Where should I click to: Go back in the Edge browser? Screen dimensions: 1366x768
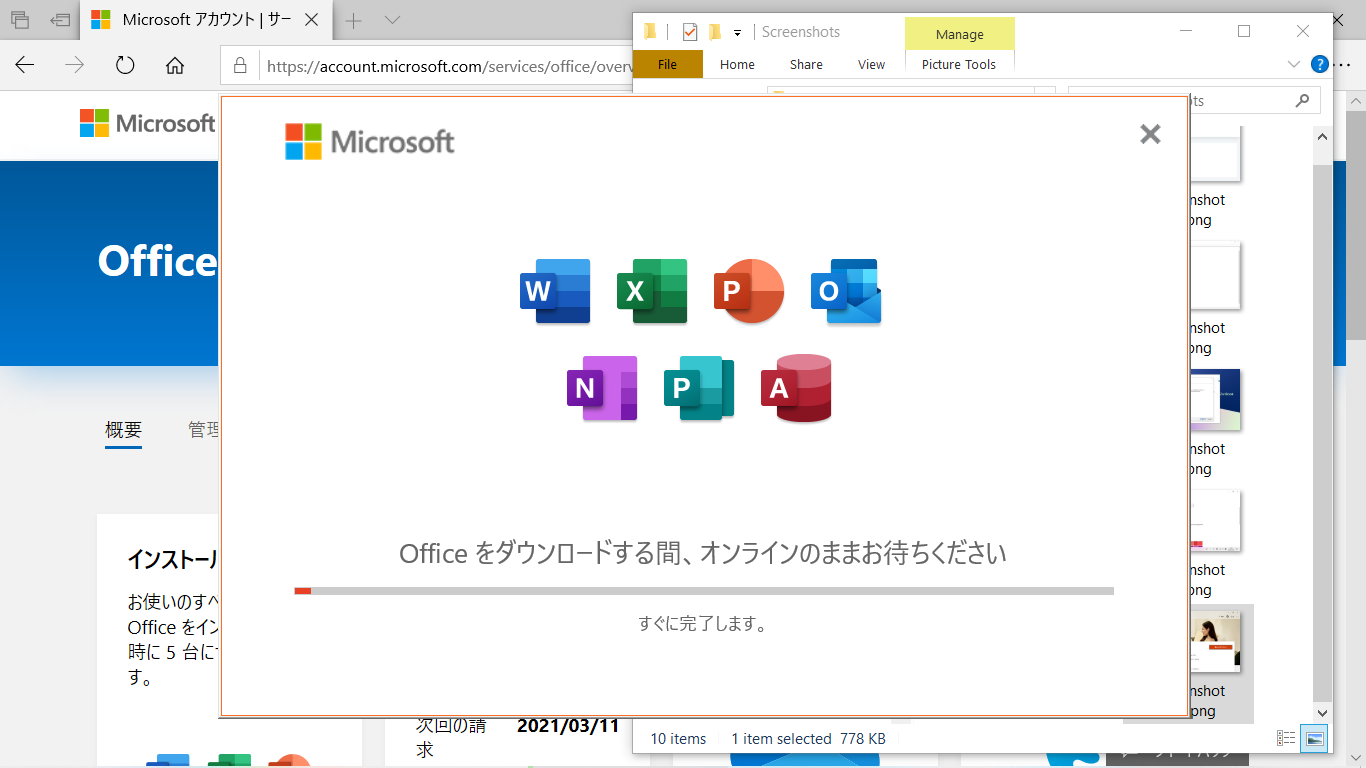tap(25, 65)
